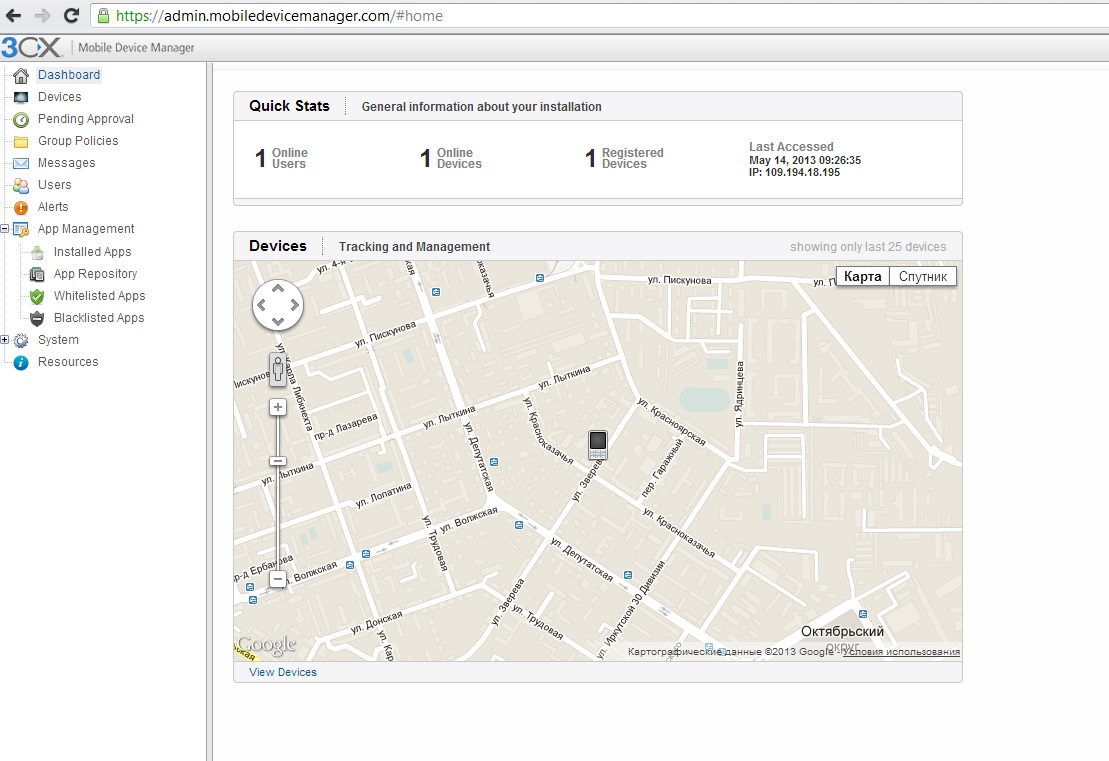Click the phone device marker on map
Image resolution: width=1109 pixels, height=761 pixels.
point(598,444)
